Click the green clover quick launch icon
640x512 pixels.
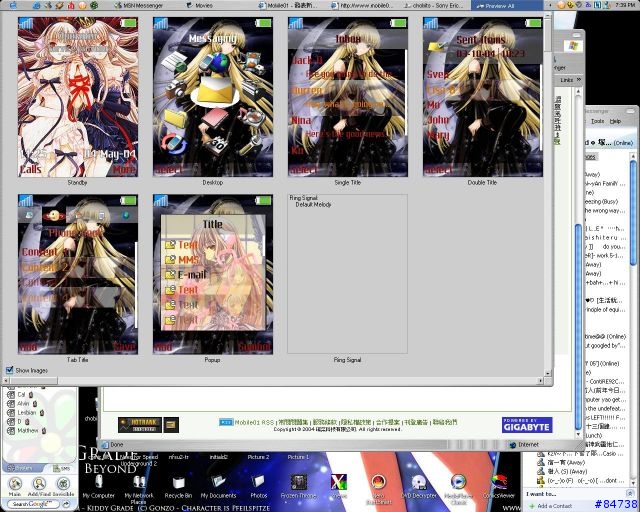(93, 5)
